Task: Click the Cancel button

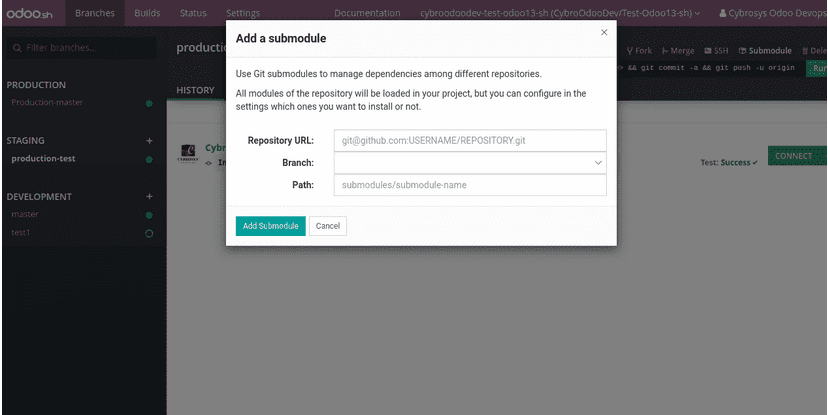Action: (327, 226)
